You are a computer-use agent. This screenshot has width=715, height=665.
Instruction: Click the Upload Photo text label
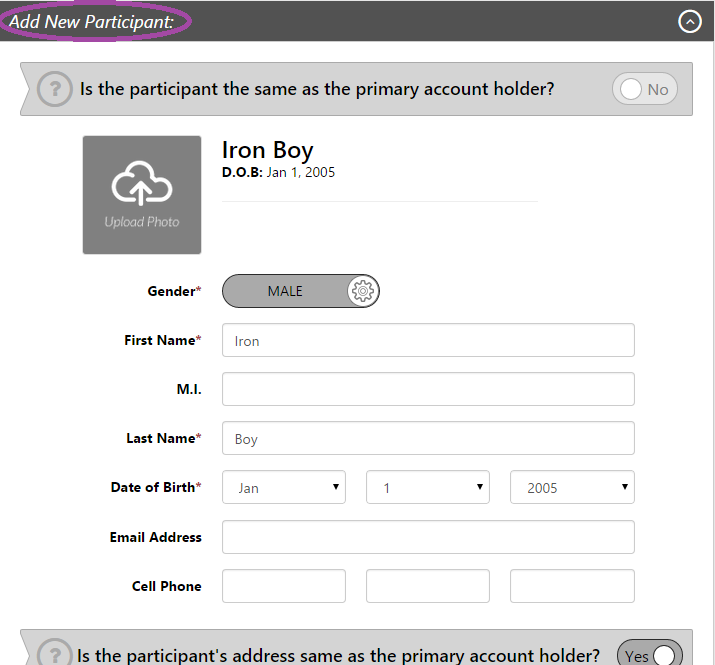click(142, 222)
